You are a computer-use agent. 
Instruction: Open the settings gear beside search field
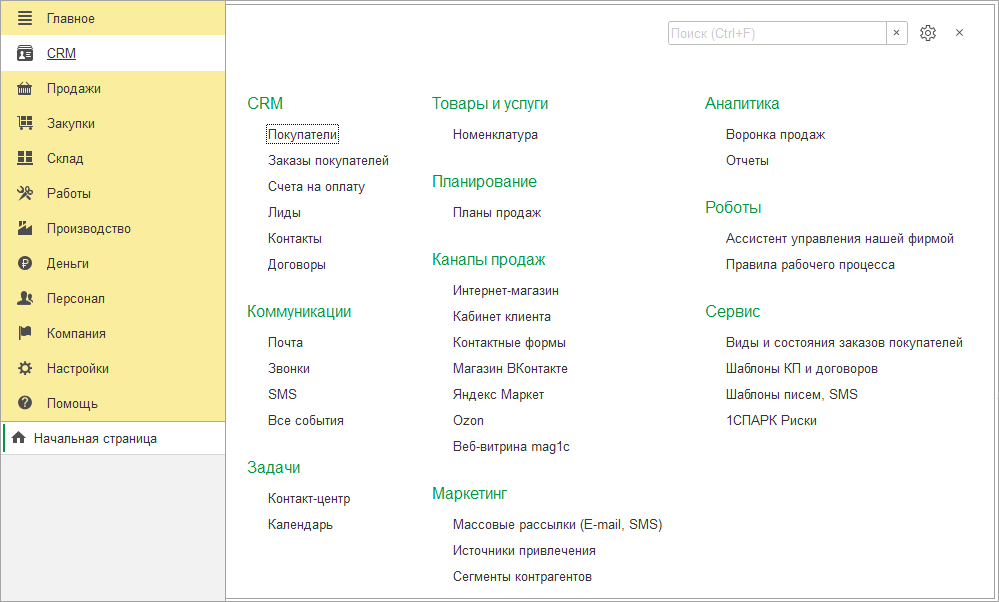pos(927,33)
